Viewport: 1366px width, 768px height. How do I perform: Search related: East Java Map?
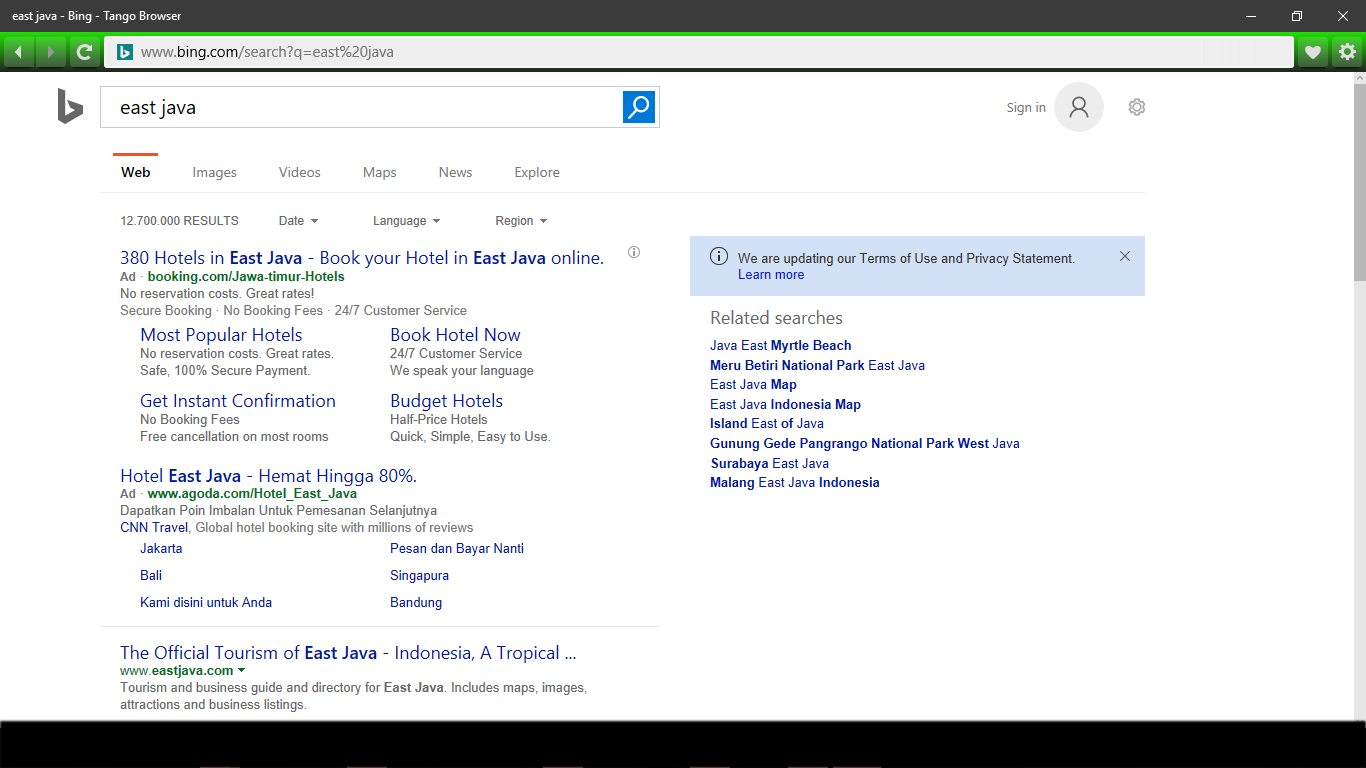pos(753,385)
